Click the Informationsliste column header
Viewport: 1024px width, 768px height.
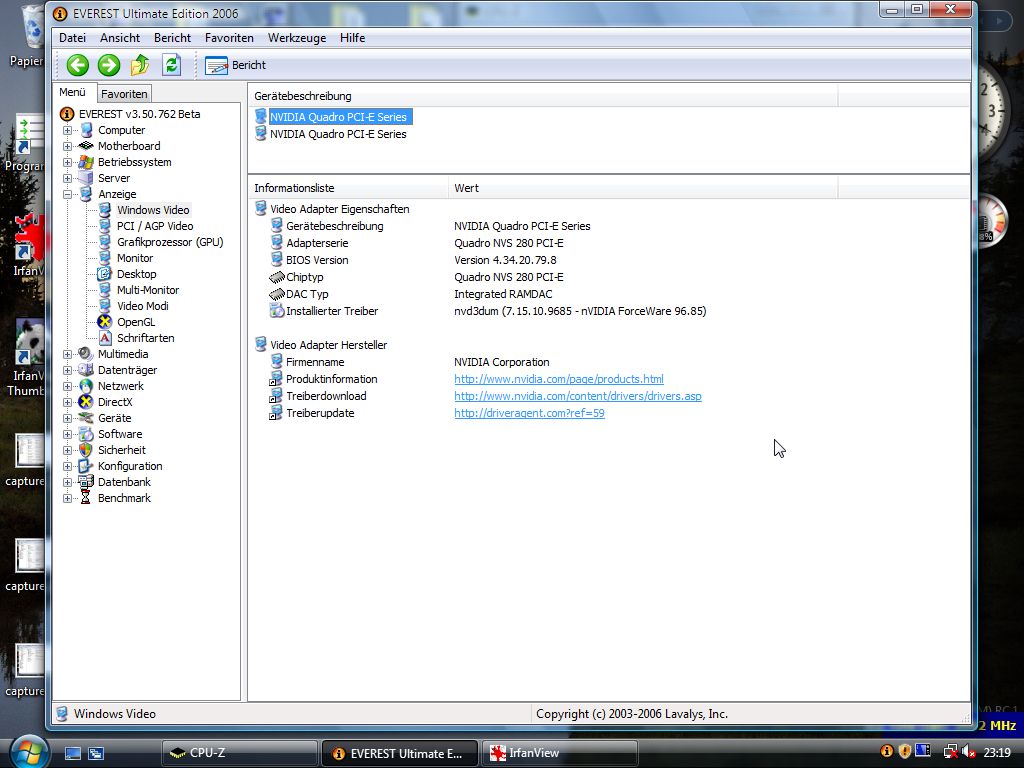pos(348,188)
